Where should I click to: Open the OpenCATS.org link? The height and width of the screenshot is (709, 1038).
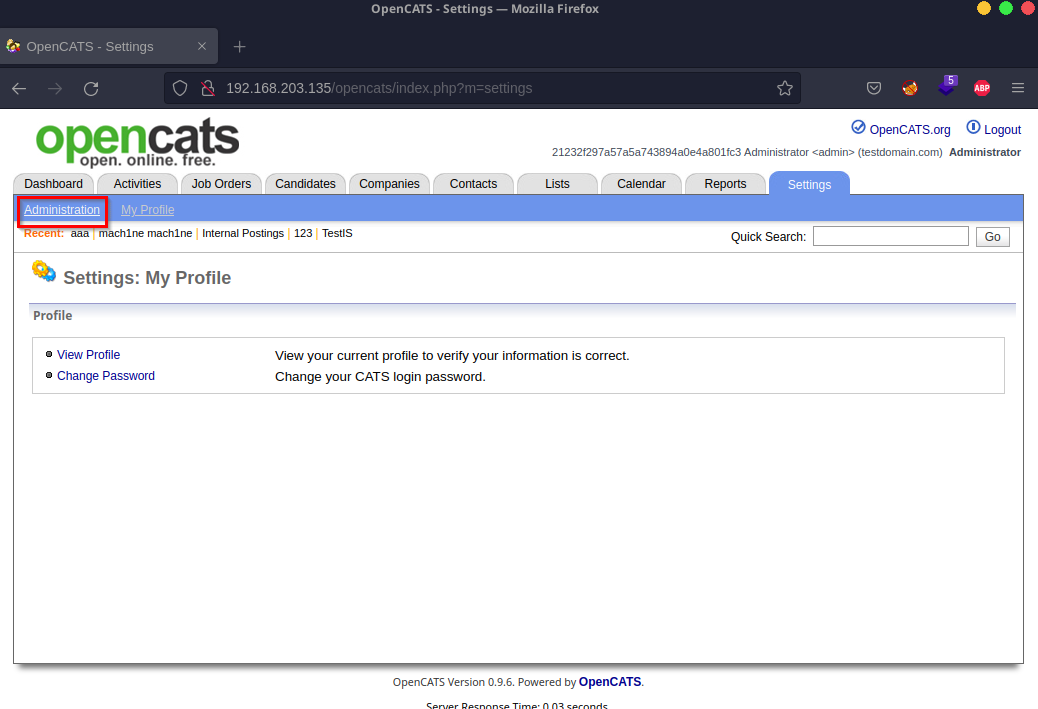click(x=910, y=130)
